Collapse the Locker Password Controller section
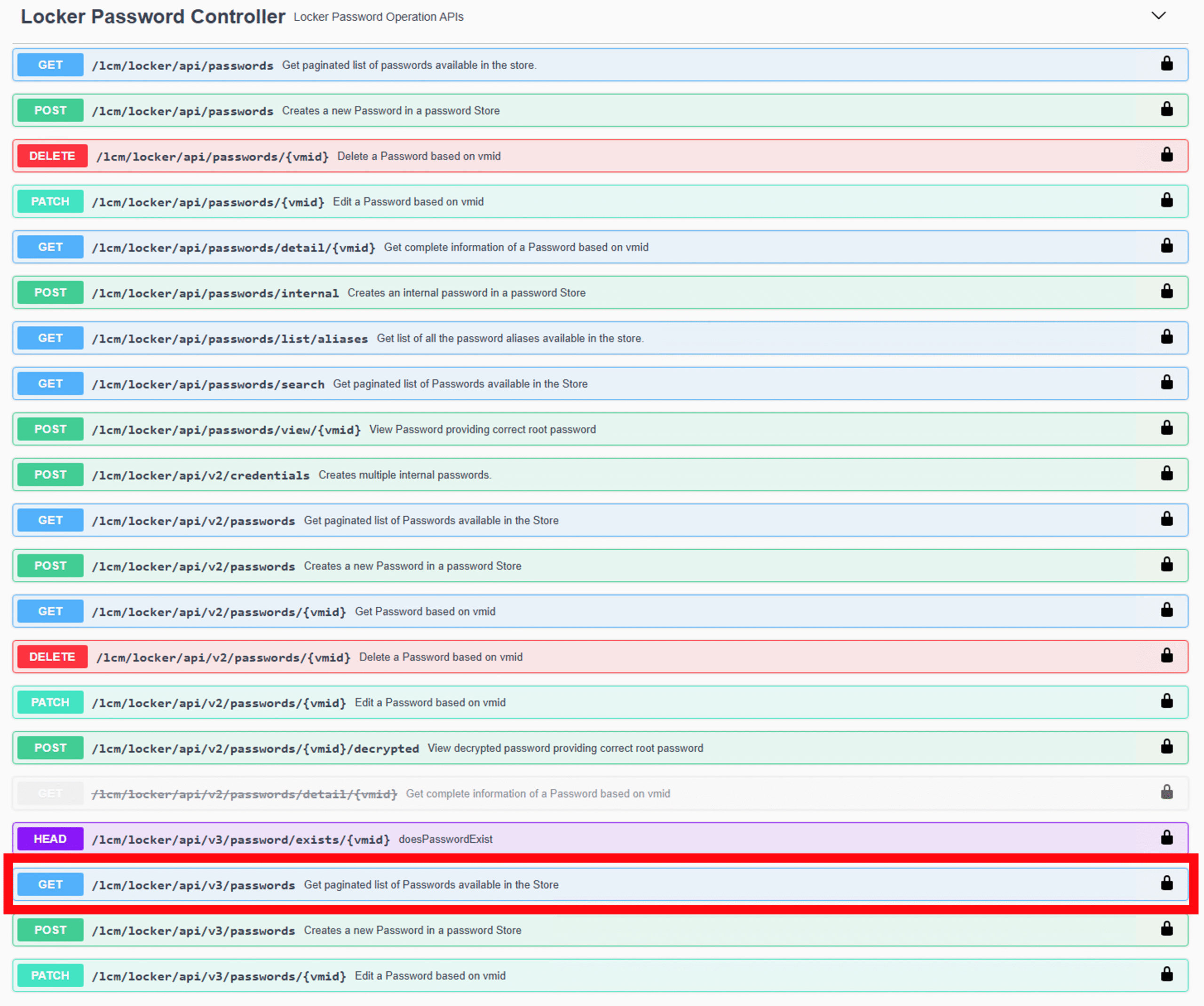 (x=1158, y=16)
